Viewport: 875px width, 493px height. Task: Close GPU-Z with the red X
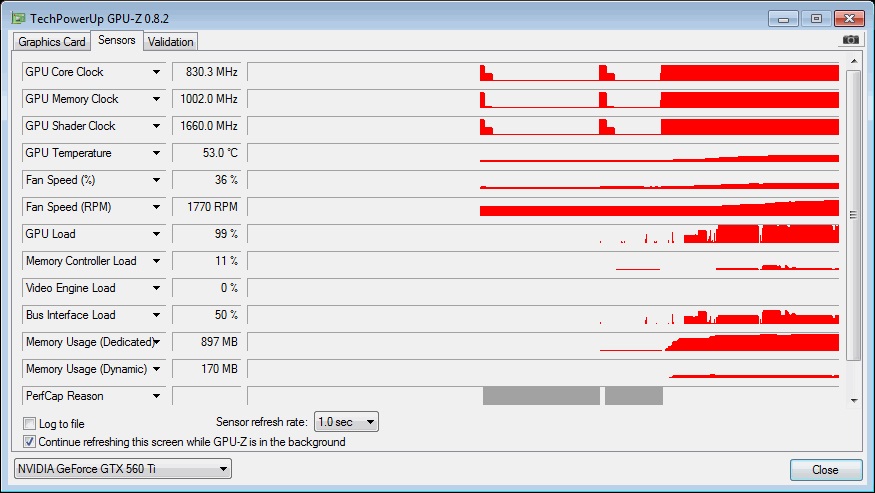(x=849, y=19)
